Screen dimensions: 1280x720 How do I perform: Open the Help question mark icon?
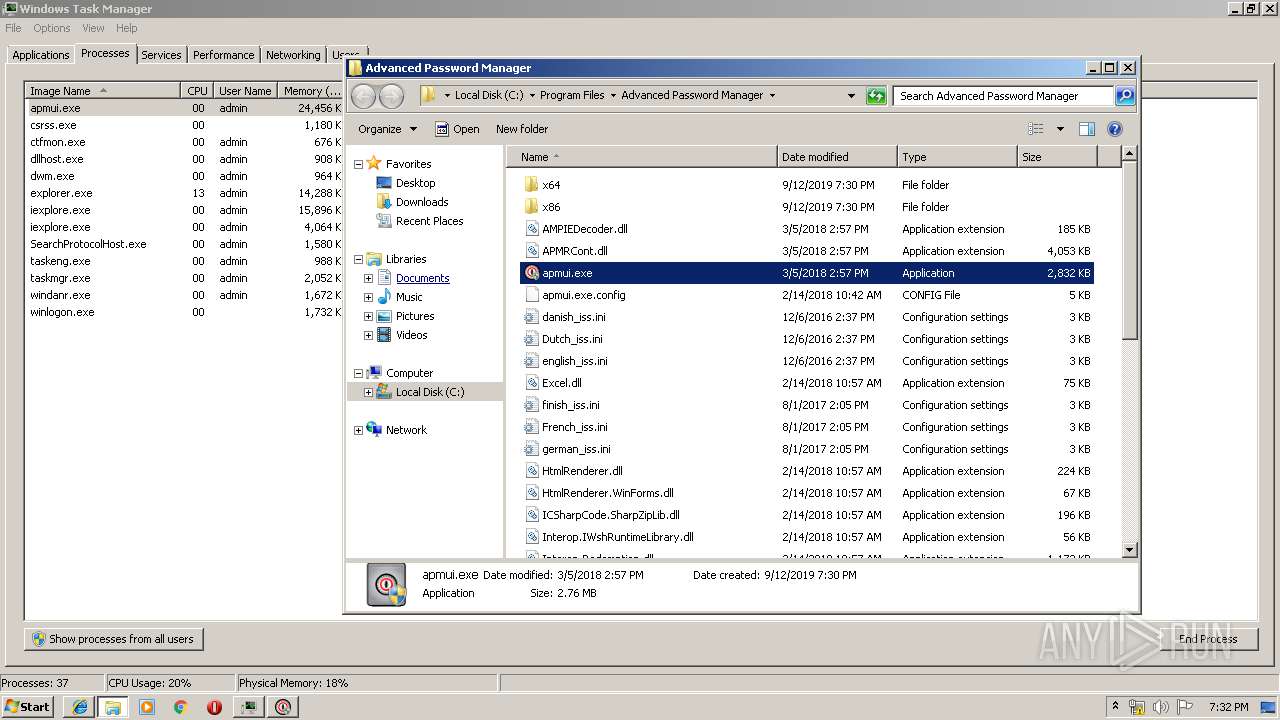point(1115,129)
